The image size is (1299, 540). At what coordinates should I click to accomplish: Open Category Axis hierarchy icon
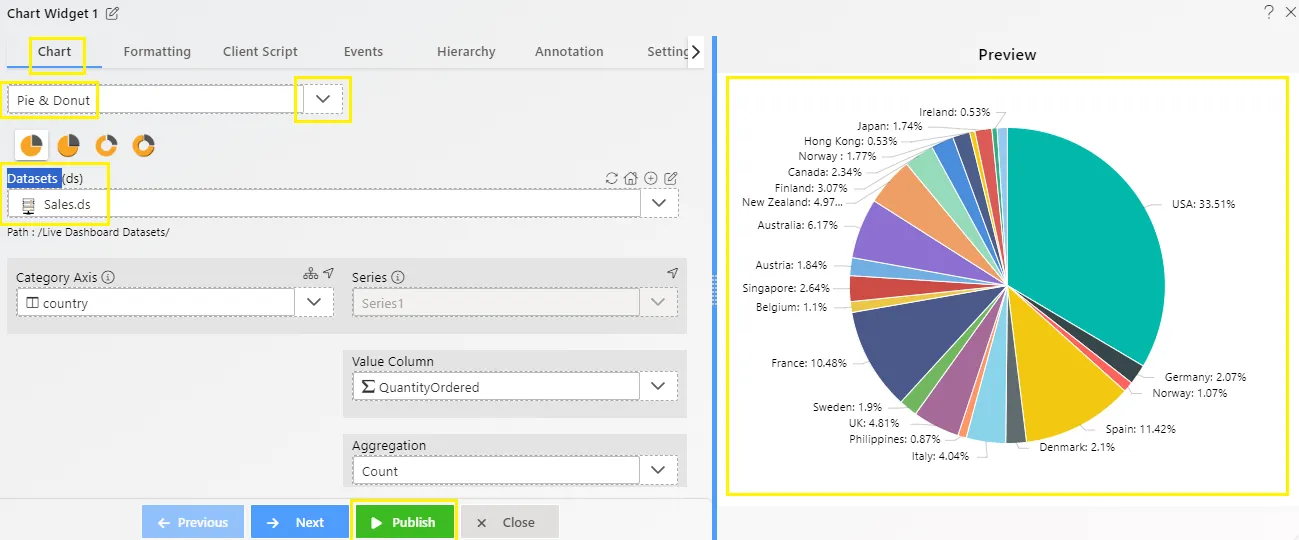point(310,273)
